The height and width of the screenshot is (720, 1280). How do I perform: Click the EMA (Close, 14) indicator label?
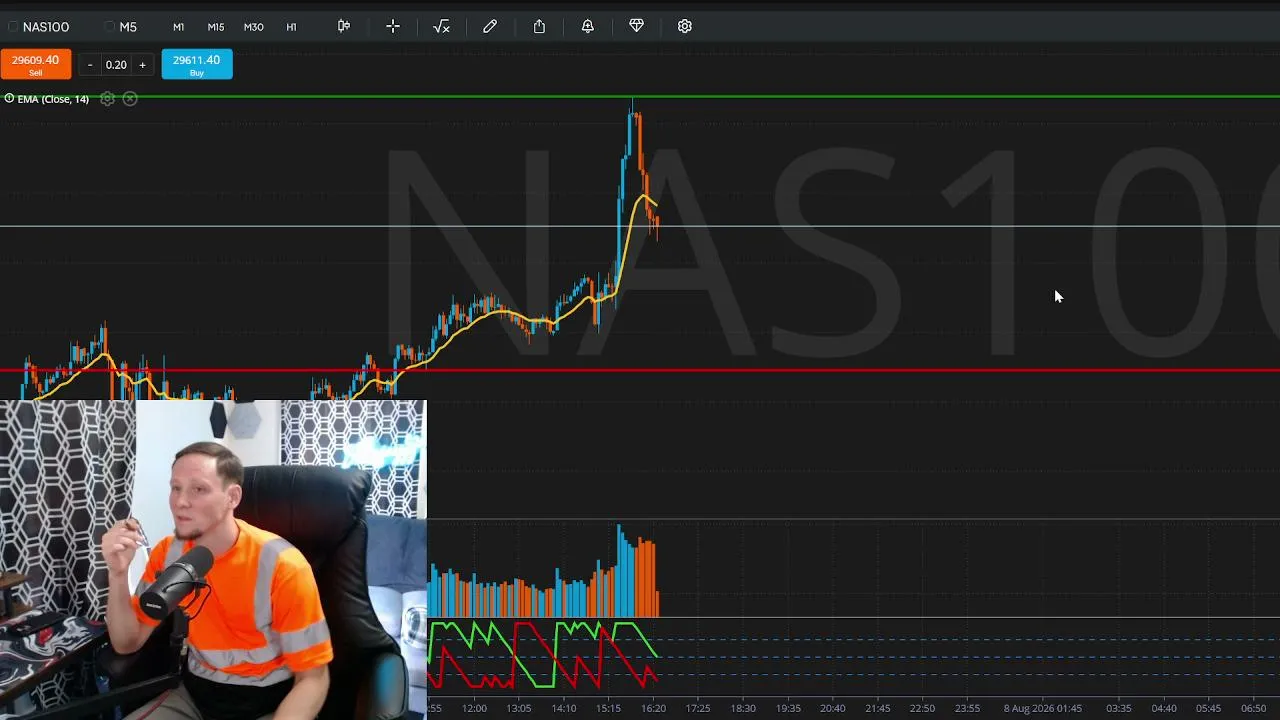coord(53,99)
